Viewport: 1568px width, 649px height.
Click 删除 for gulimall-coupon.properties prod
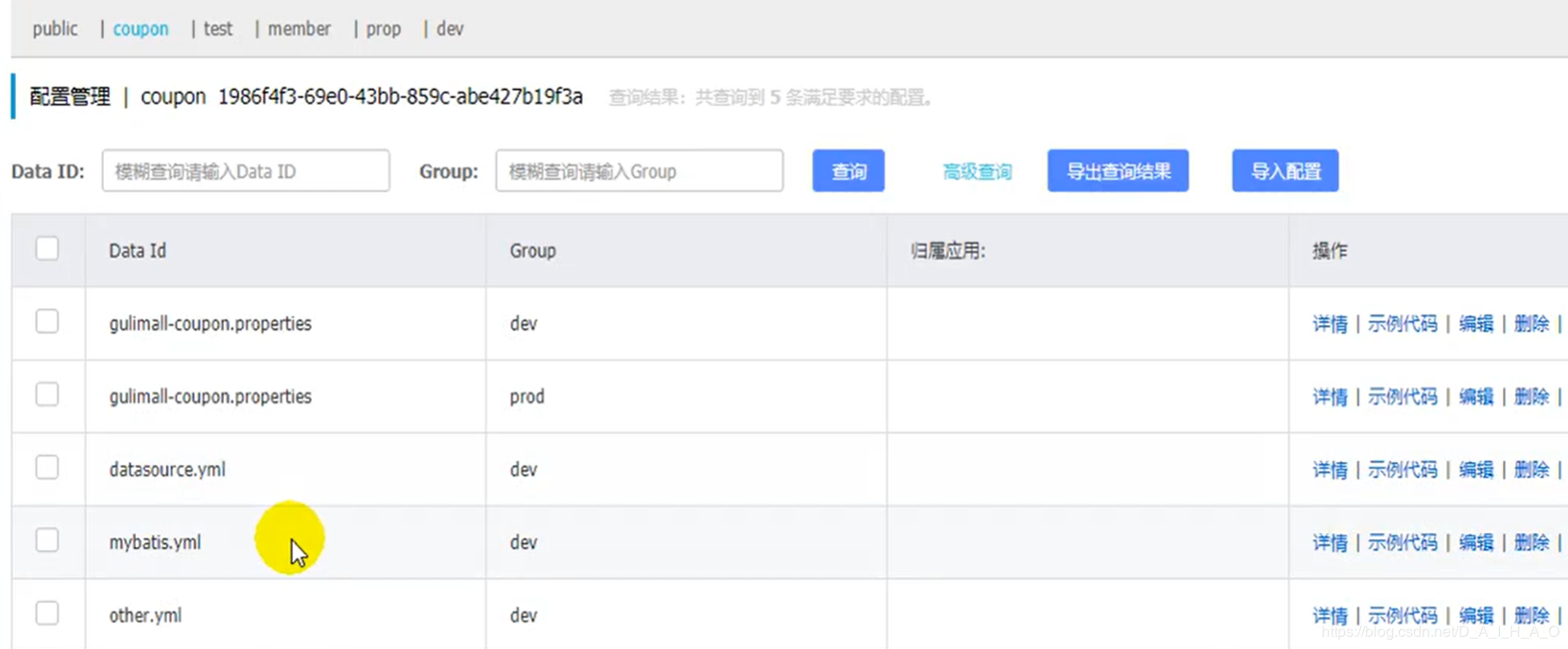pos(1531,397)
